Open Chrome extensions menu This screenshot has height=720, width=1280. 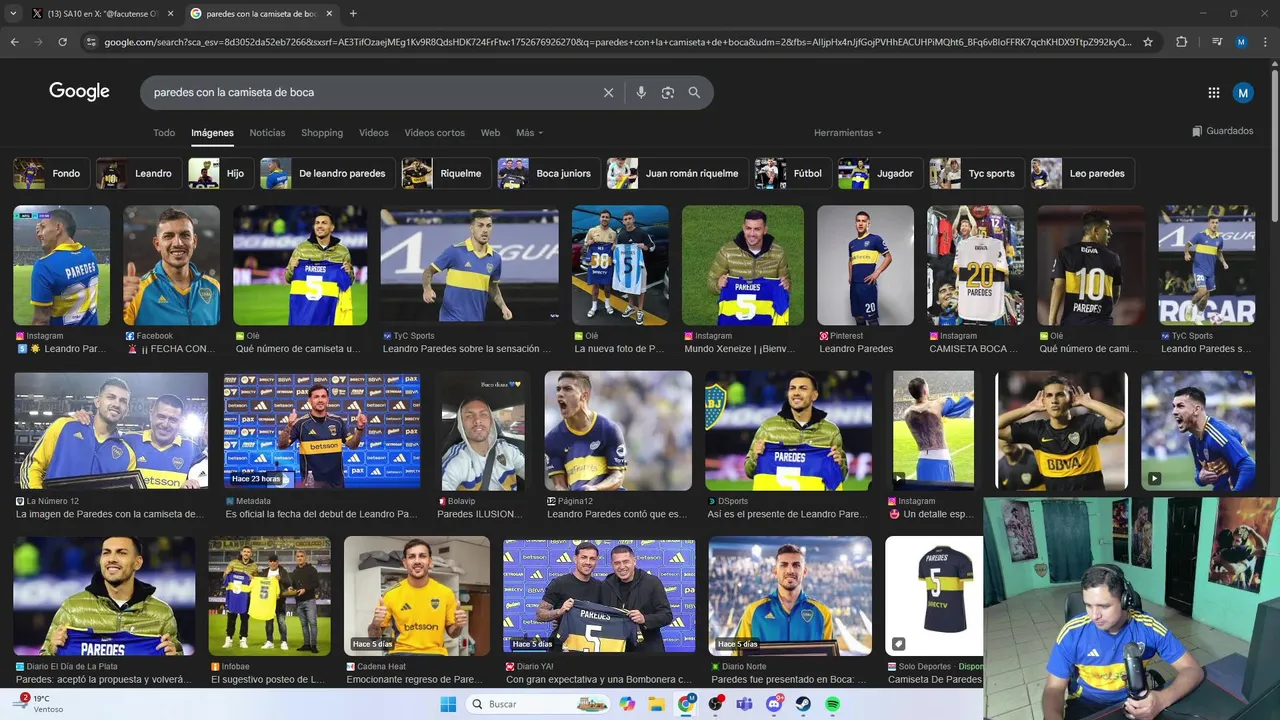pyautogui.click(x=1181, y=42)
